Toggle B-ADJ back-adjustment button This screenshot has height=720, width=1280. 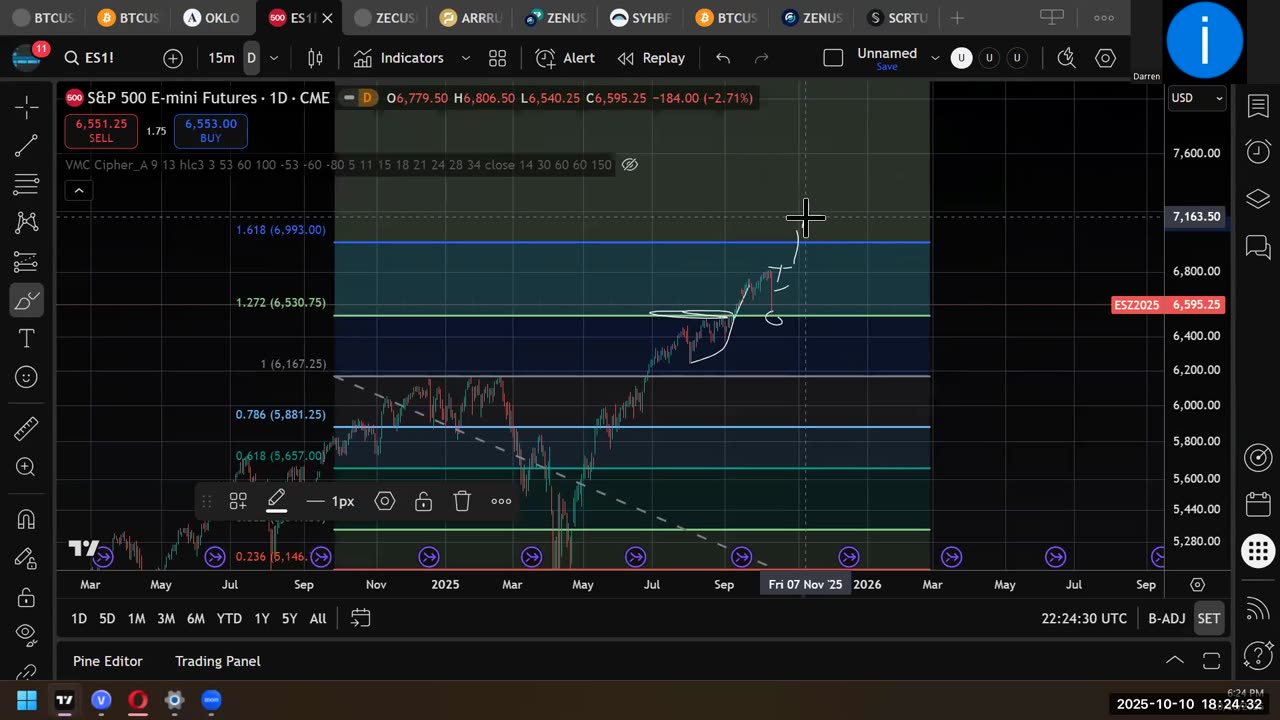(1166, 618)
